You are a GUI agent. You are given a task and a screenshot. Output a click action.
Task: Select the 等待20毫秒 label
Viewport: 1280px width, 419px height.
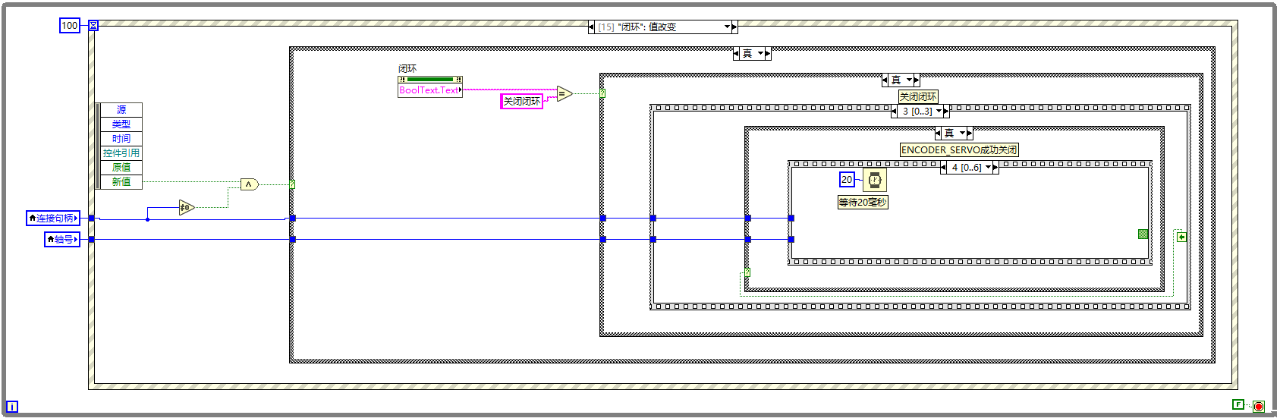click(863, 202)
